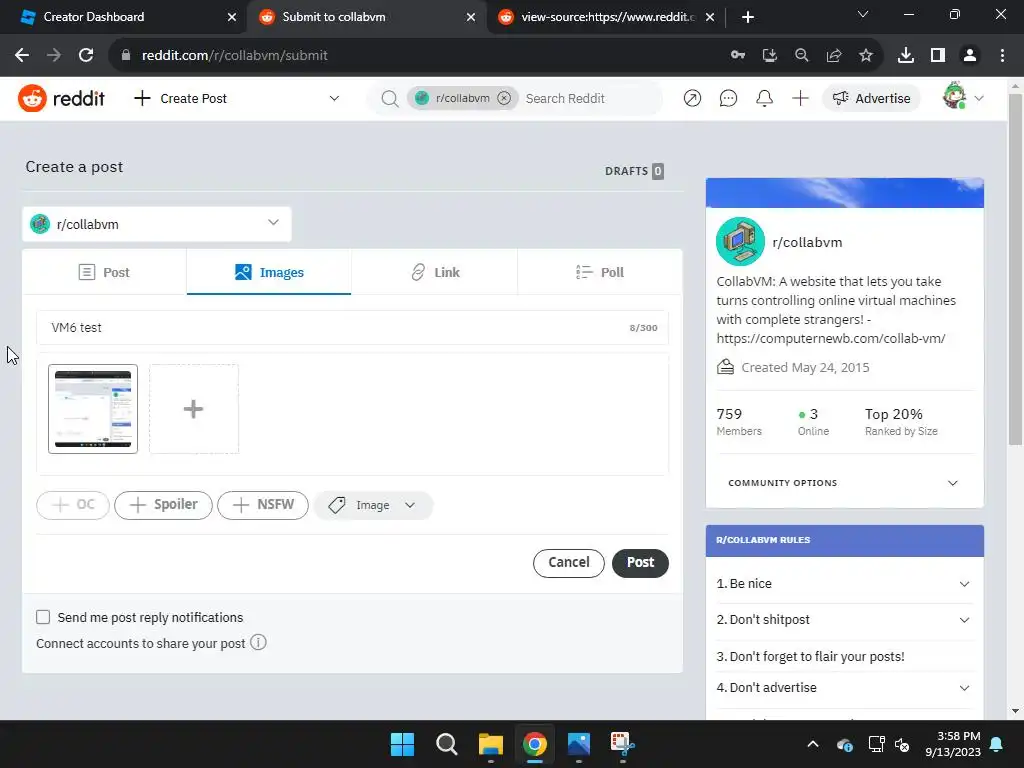The width and height of the screenshot is (1024, 768).
Task: Open the password key icon in address bar
Action: pyautogui.click(x=738, y=56)
